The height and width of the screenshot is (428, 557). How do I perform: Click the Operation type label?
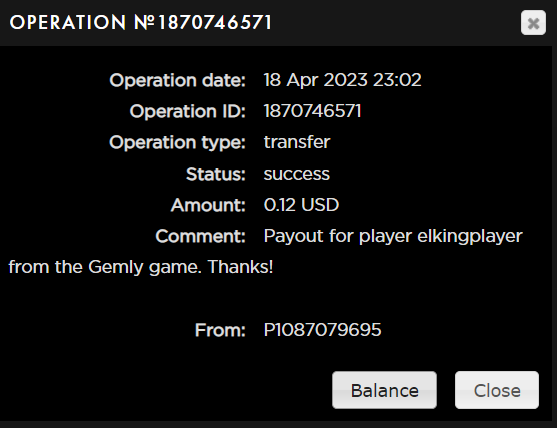[x=178, y=143]
